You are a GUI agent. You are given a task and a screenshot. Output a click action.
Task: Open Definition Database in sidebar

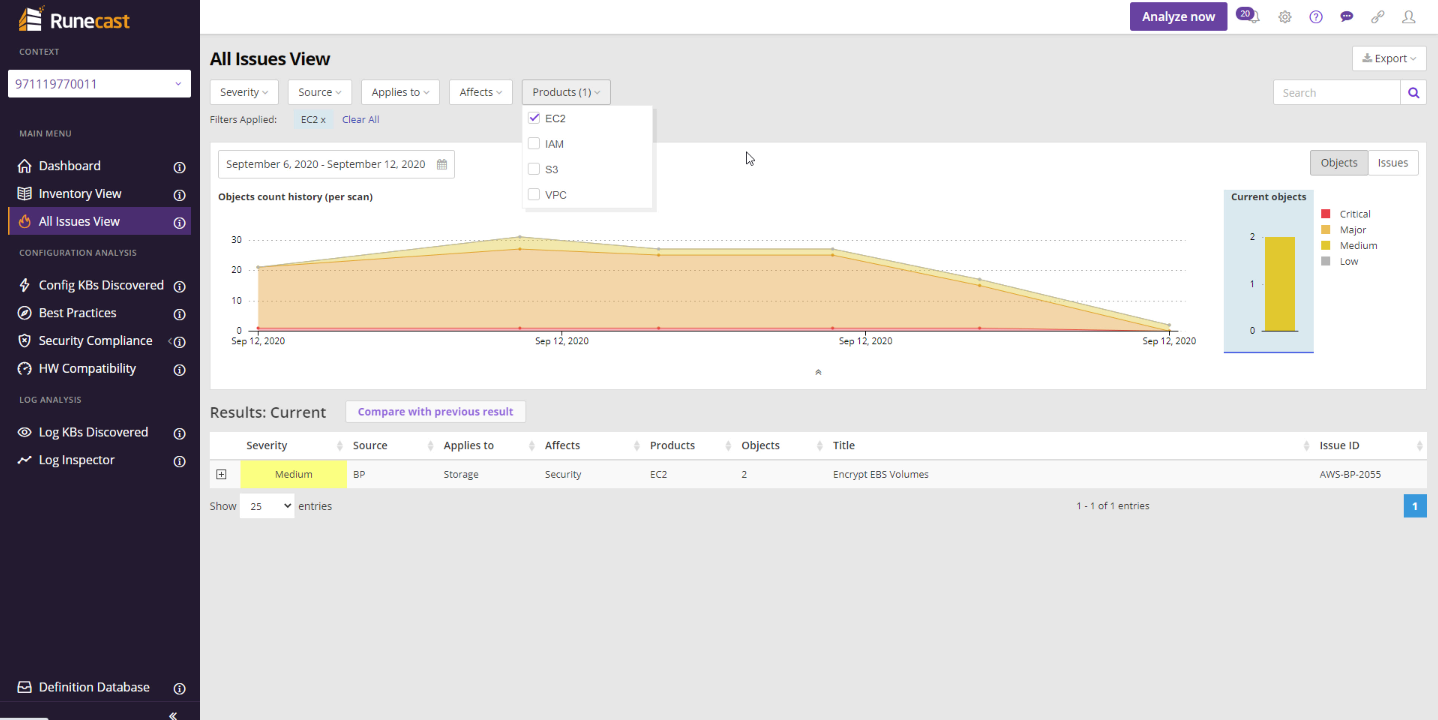coord(94,688)
